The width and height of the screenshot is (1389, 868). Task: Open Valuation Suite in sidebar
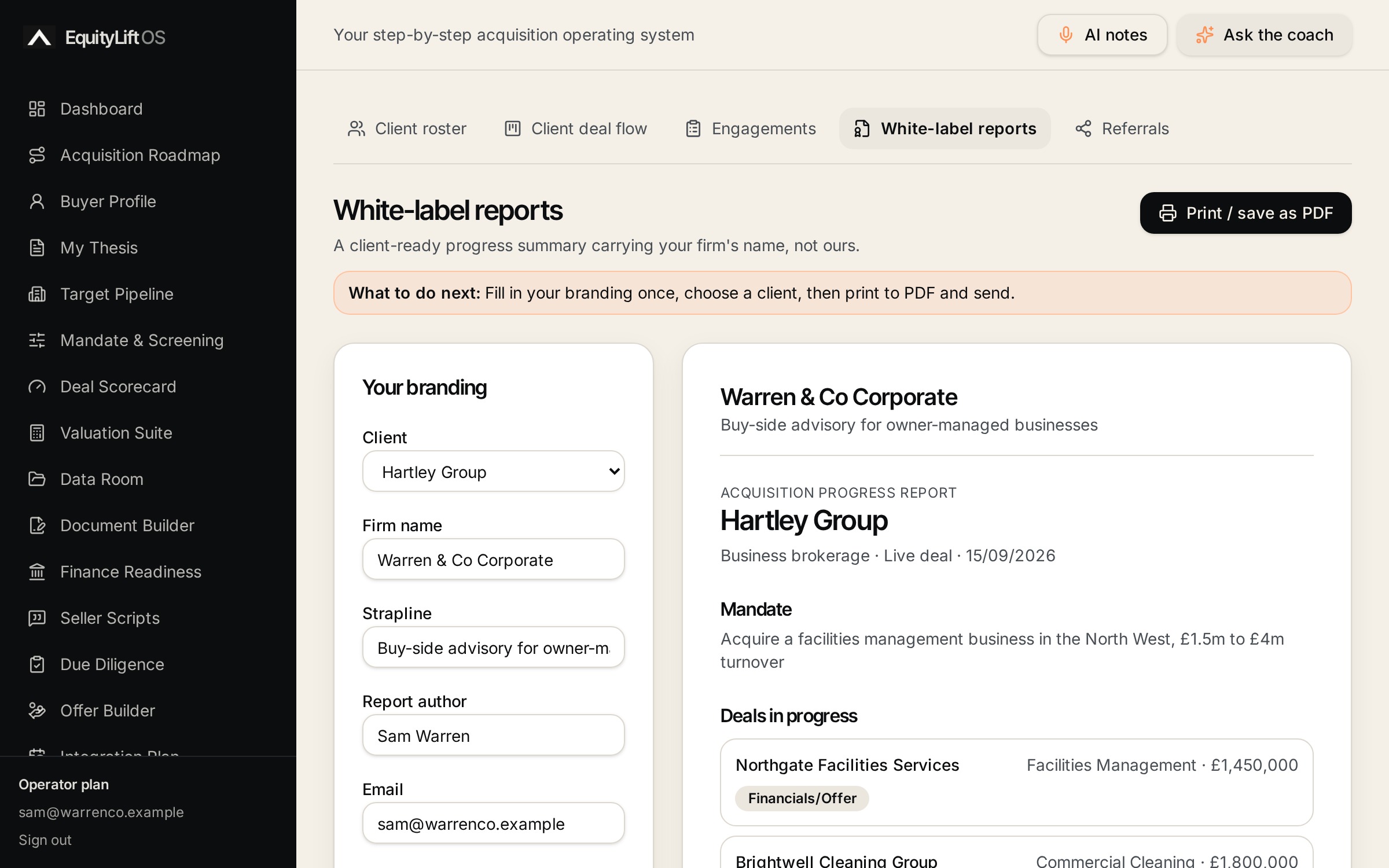[148, 433]
